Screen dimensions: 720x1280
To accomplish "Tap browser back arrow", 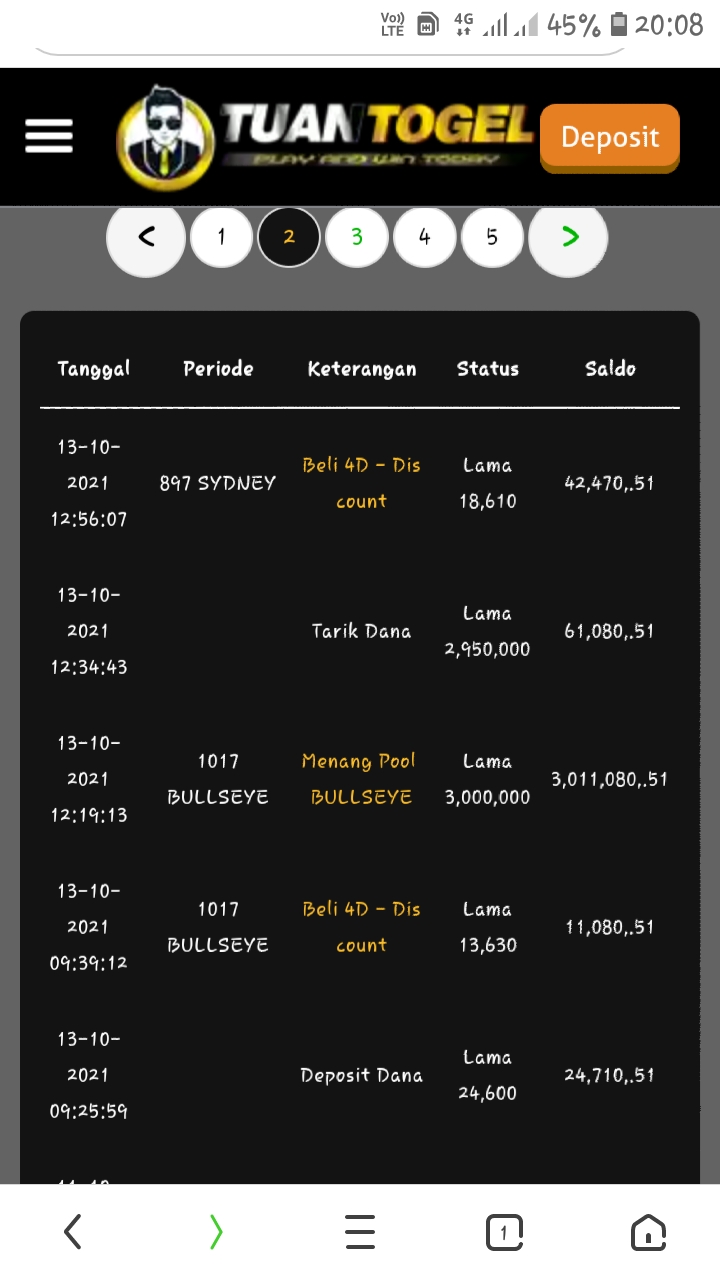I will point(73,1232).
